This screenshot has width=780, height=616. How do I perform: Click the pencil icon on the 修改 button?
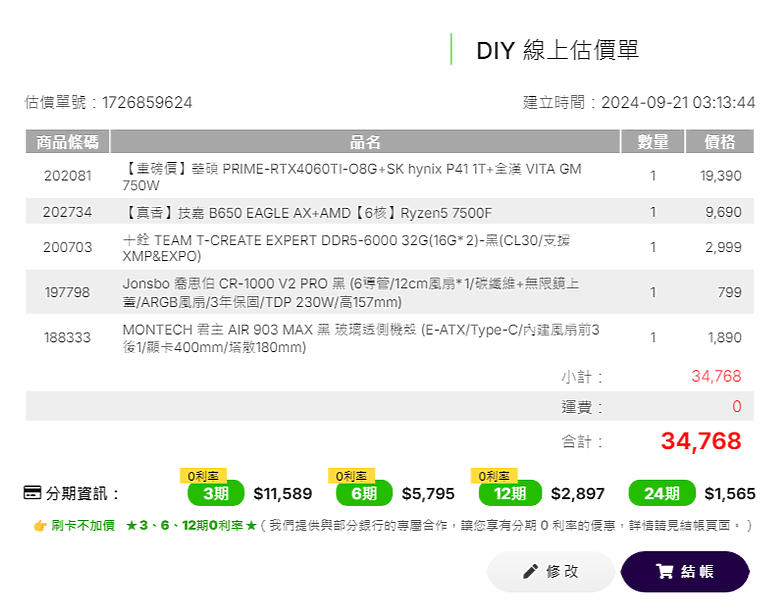pyautogui.click(x=530, y=571)
